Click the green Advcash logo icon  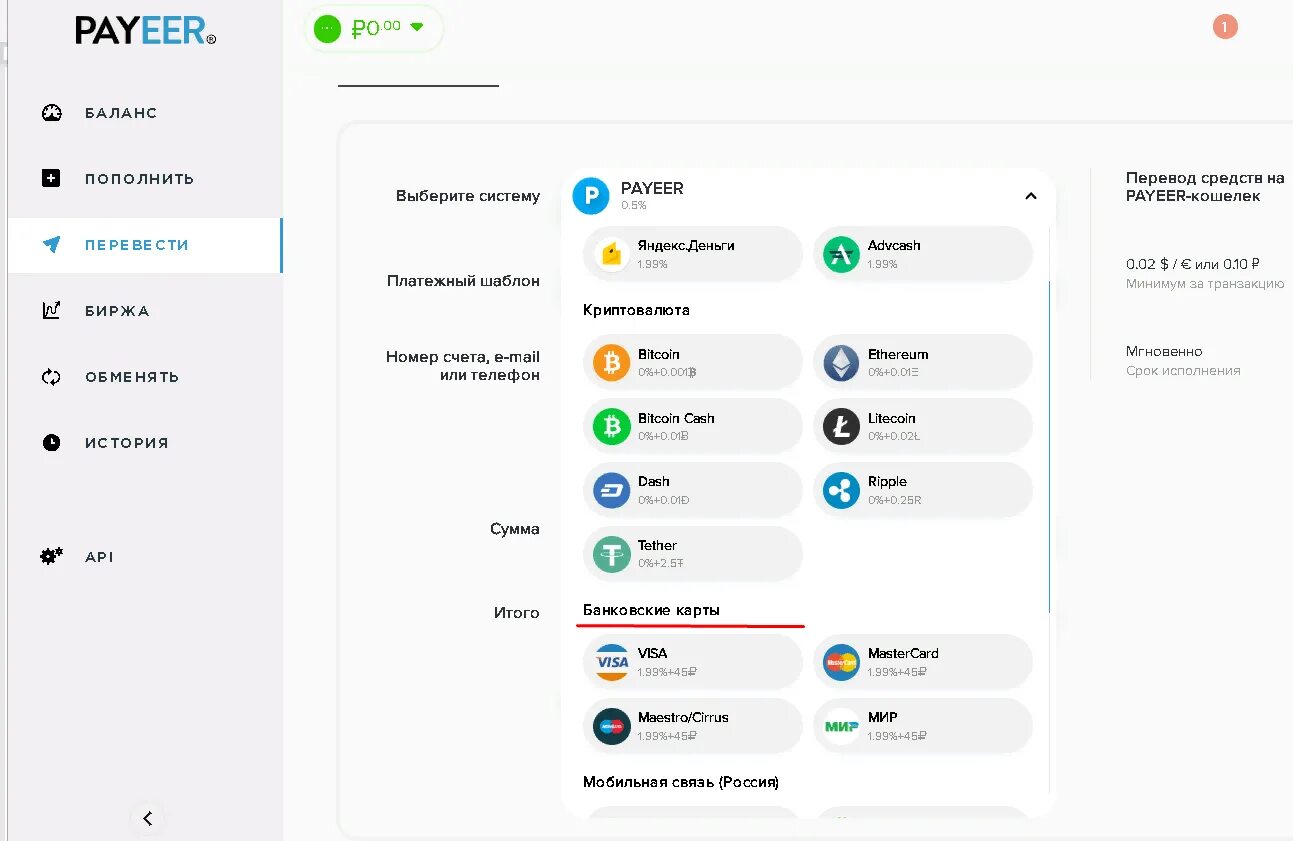pyautogui.click(x=841, y=254)
